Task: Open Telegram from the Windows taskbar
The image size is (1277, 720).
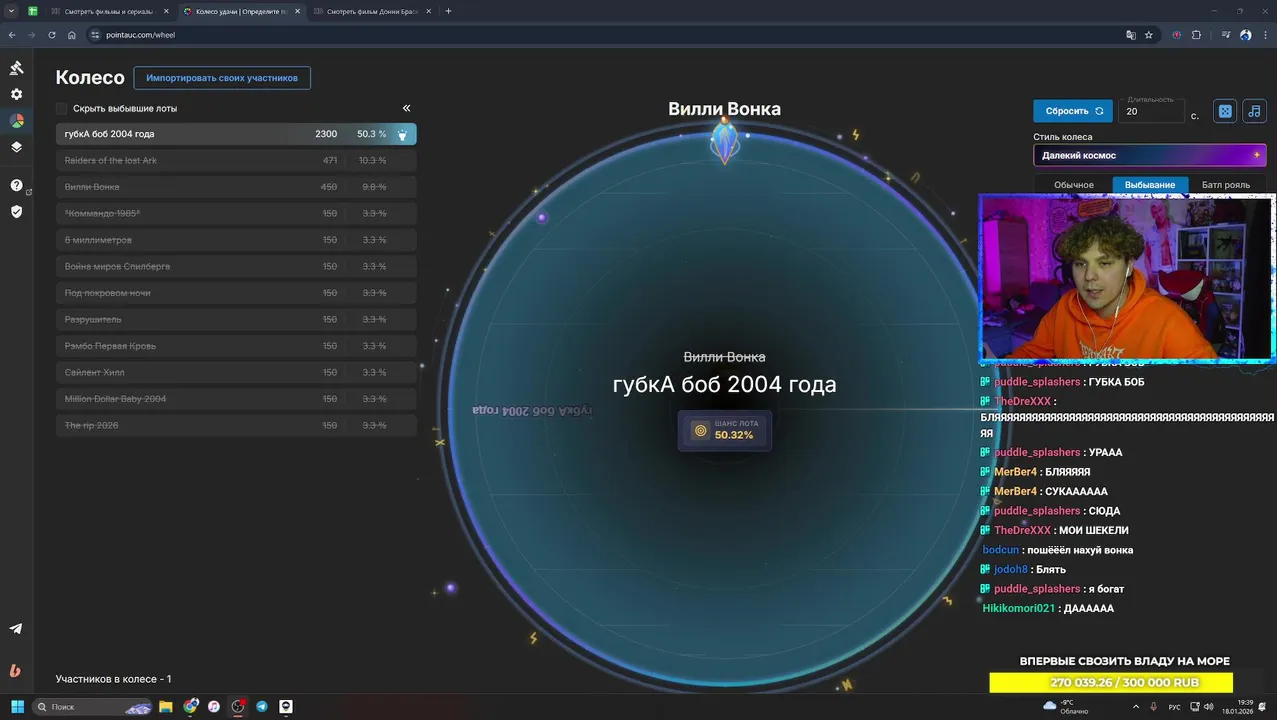Action: point(262,706)
